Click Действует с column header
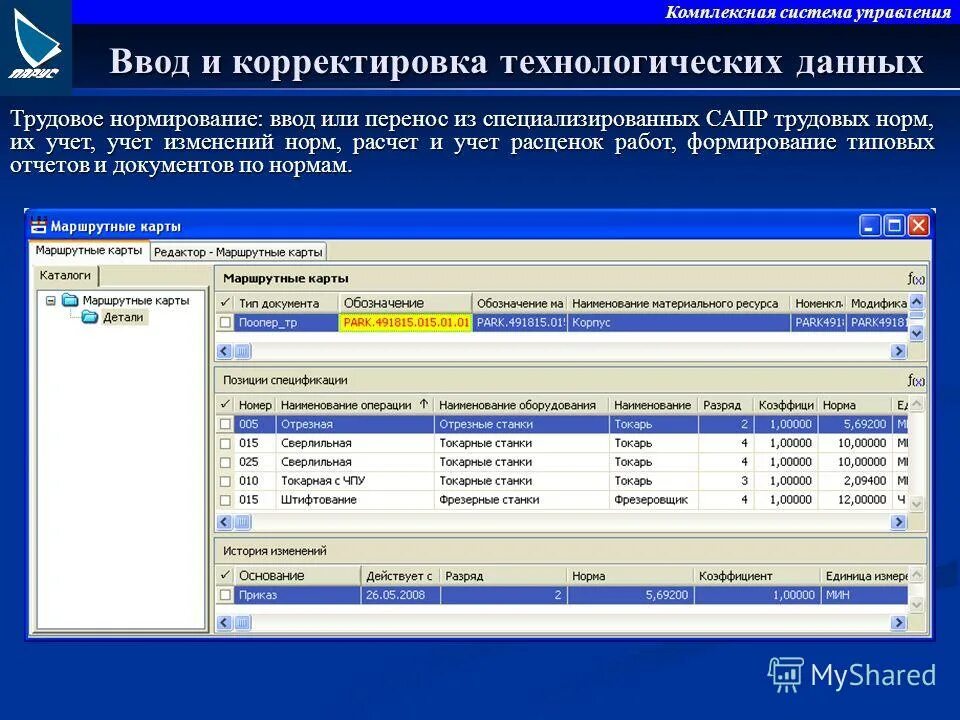The width and height of the screenshot is (960, 720). pyautogui.click(x=400, y=576)
